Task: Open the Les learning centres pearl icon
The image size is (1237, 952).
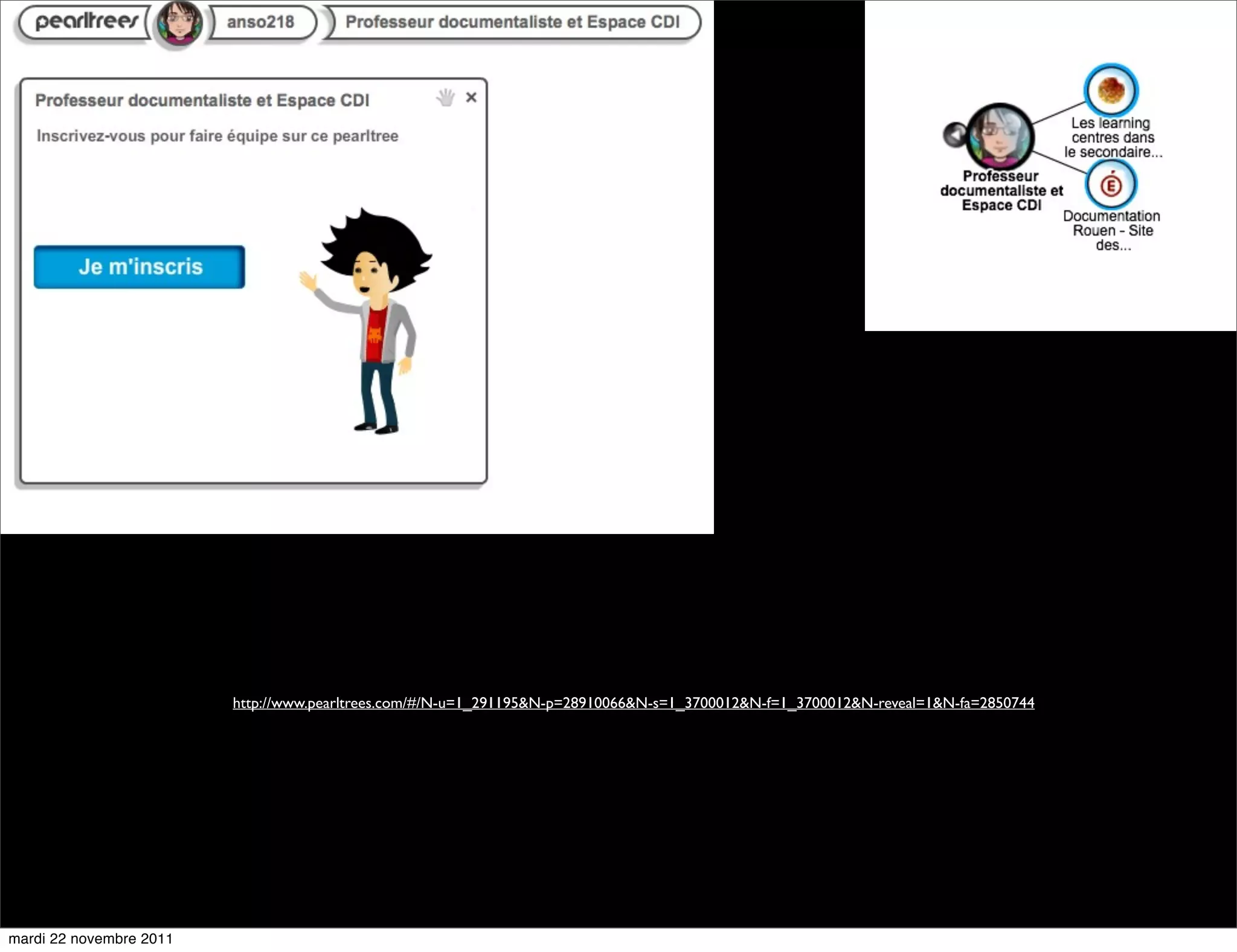Action: (x=1111, y=91)
